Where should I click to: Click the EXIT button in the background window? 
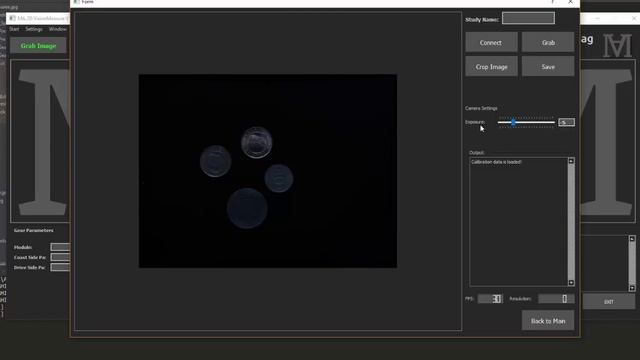click(x=609, y=302)
